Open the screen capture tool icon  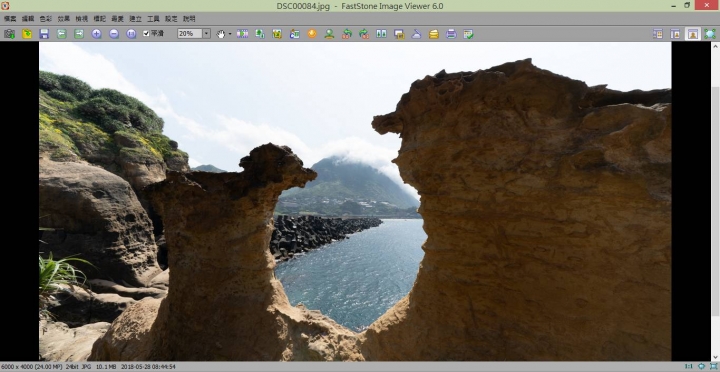[399, 34]
